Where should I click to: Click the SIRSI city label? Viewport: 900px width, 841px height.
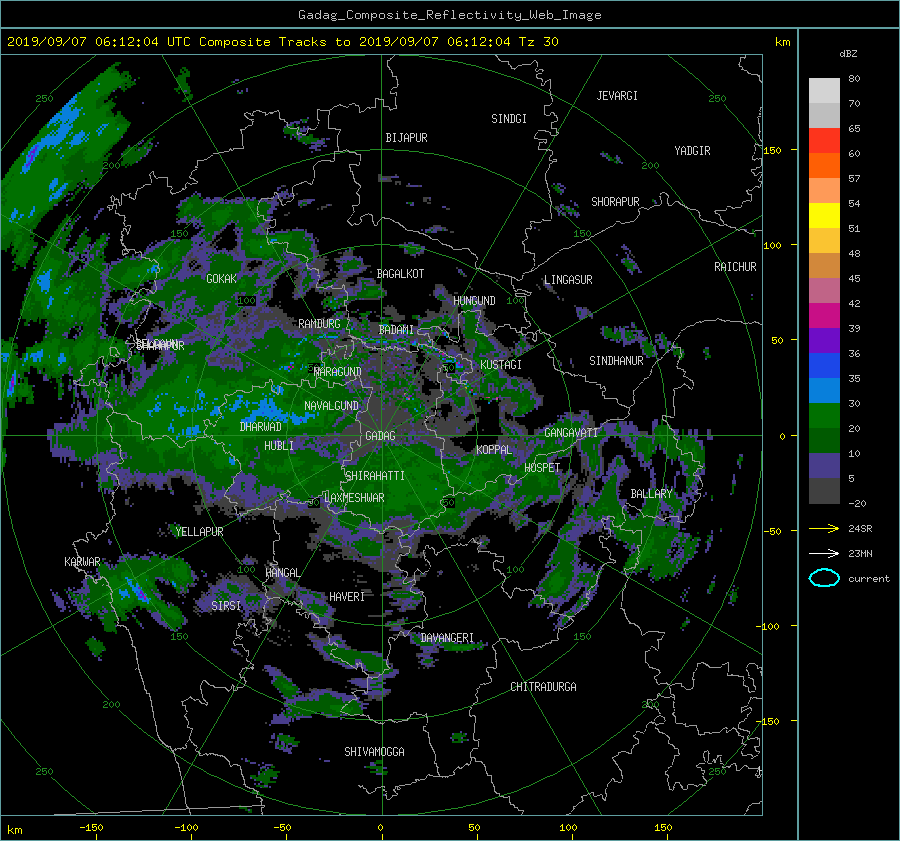coord(226,606)
